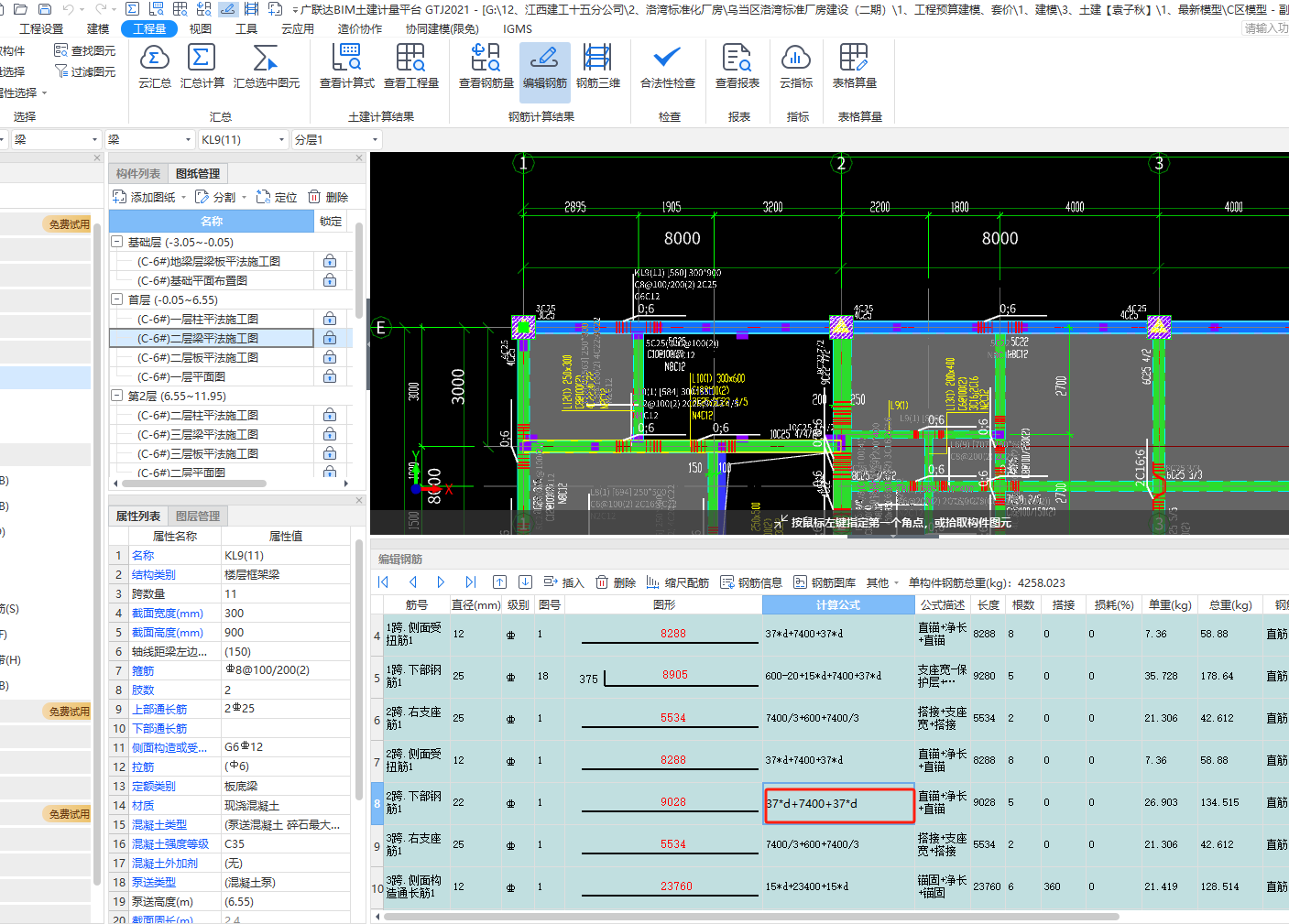This screenshot has height=924, width=1289.
Task: Switch to the 视图 ribbon tab
Action: pyautogui.click(x=201, y=28)
